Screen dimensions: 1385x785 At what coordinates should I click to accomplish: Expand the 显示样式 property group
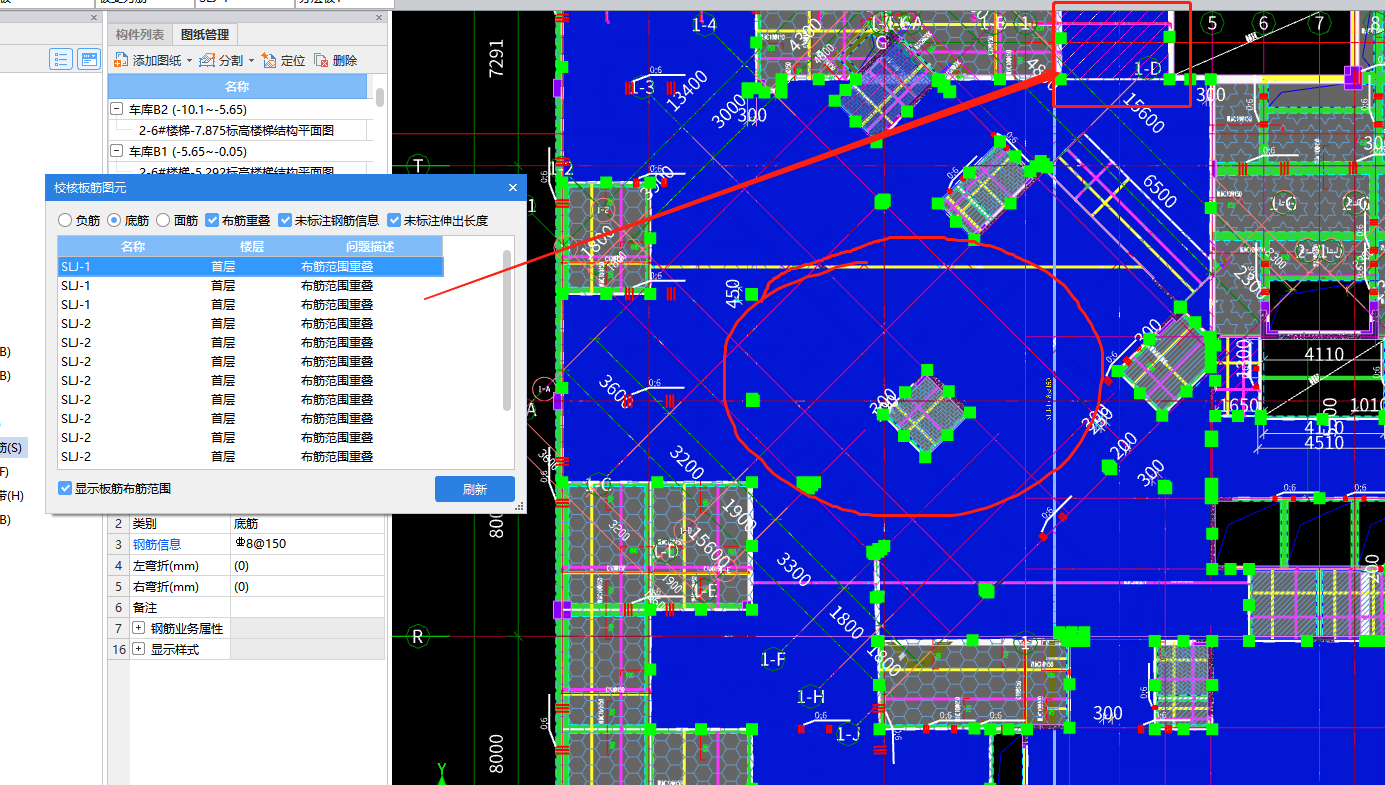coord(138,649)
